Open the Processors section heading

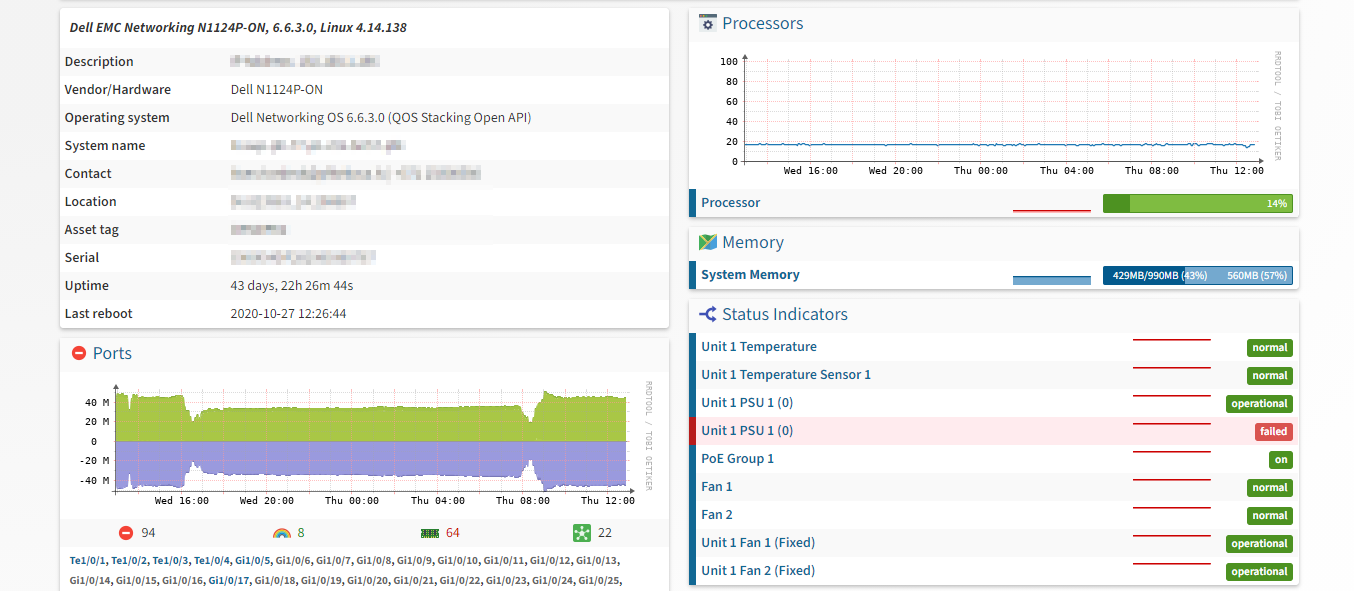762,23
